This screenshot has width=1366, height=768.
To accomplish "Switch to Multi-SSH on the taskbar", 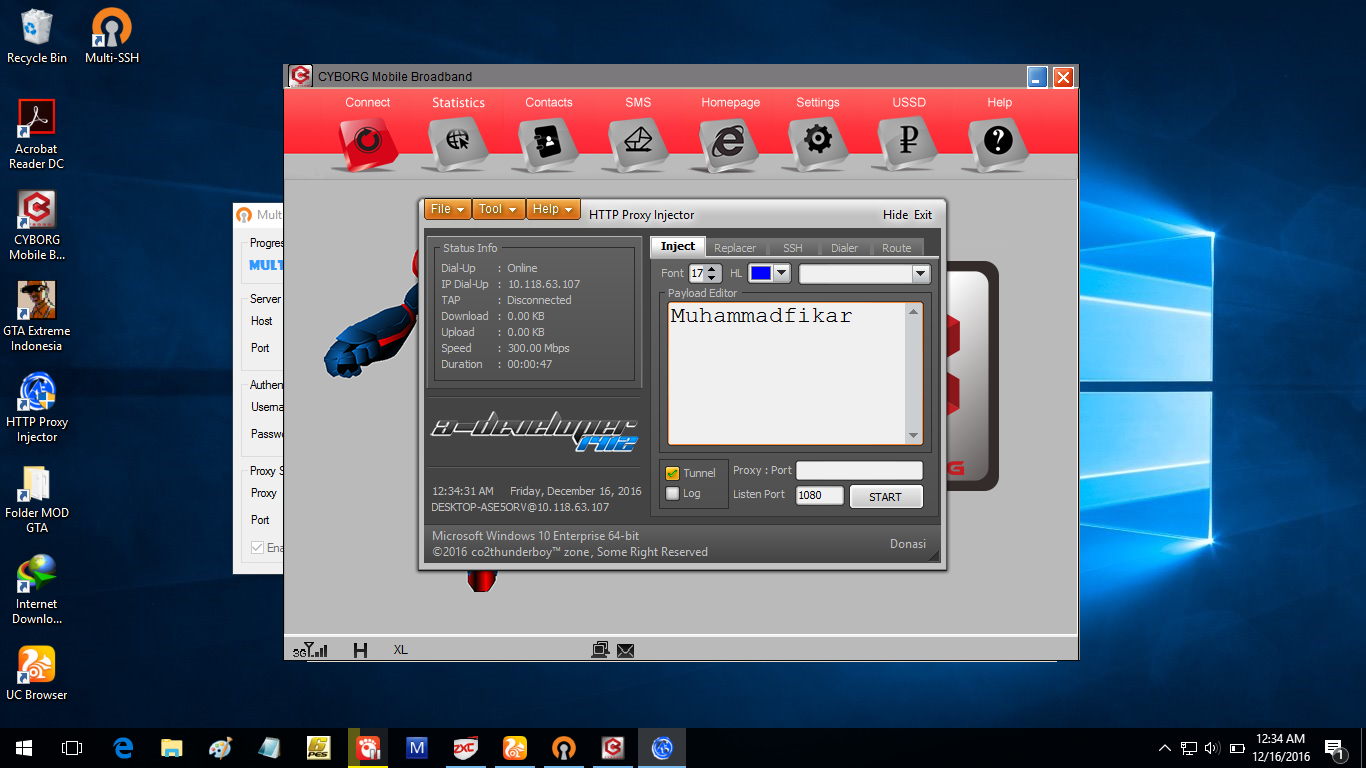I will click(x=564, y=748).
